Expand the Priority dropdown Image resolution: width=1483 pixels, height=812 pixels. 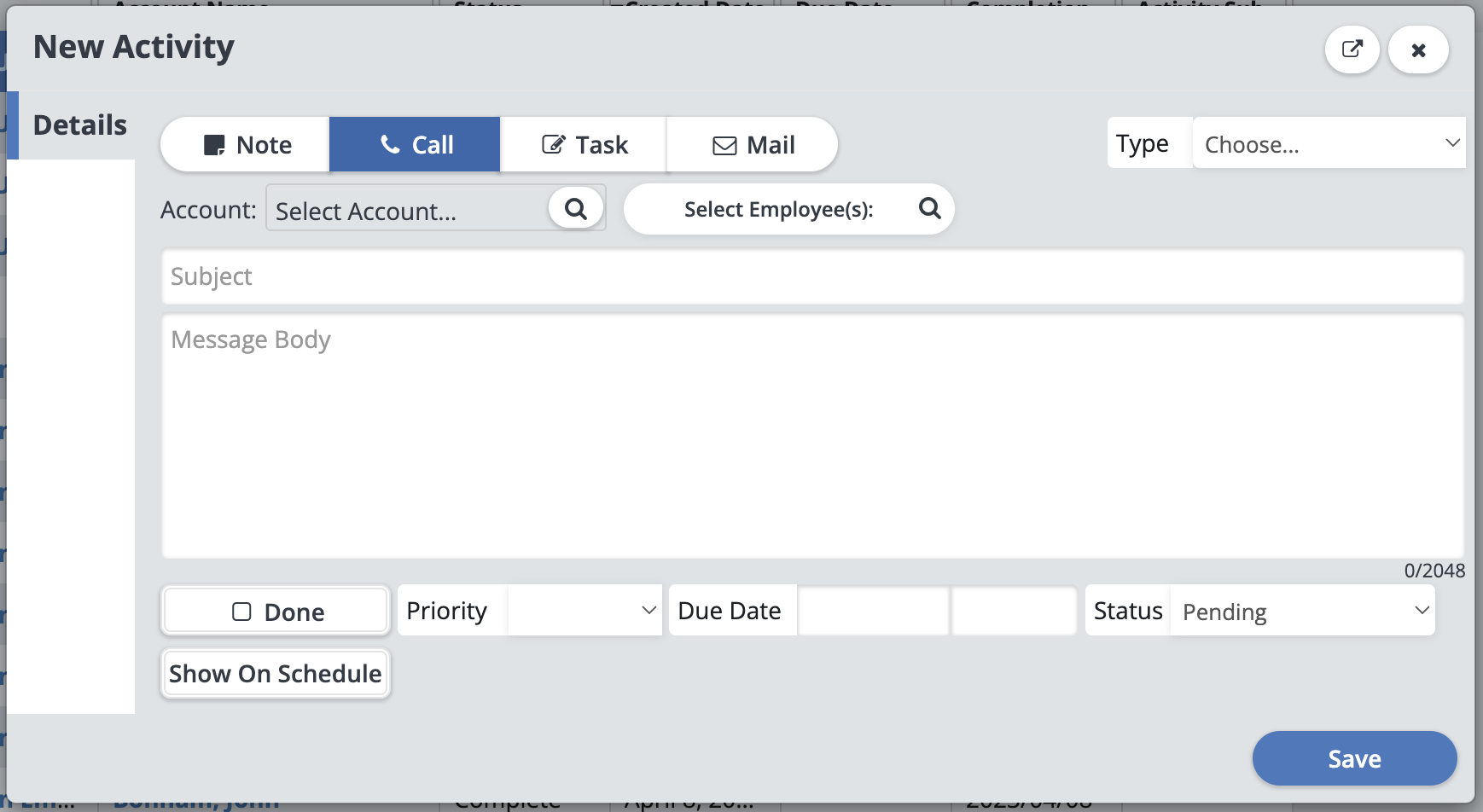tap(584, 611)
